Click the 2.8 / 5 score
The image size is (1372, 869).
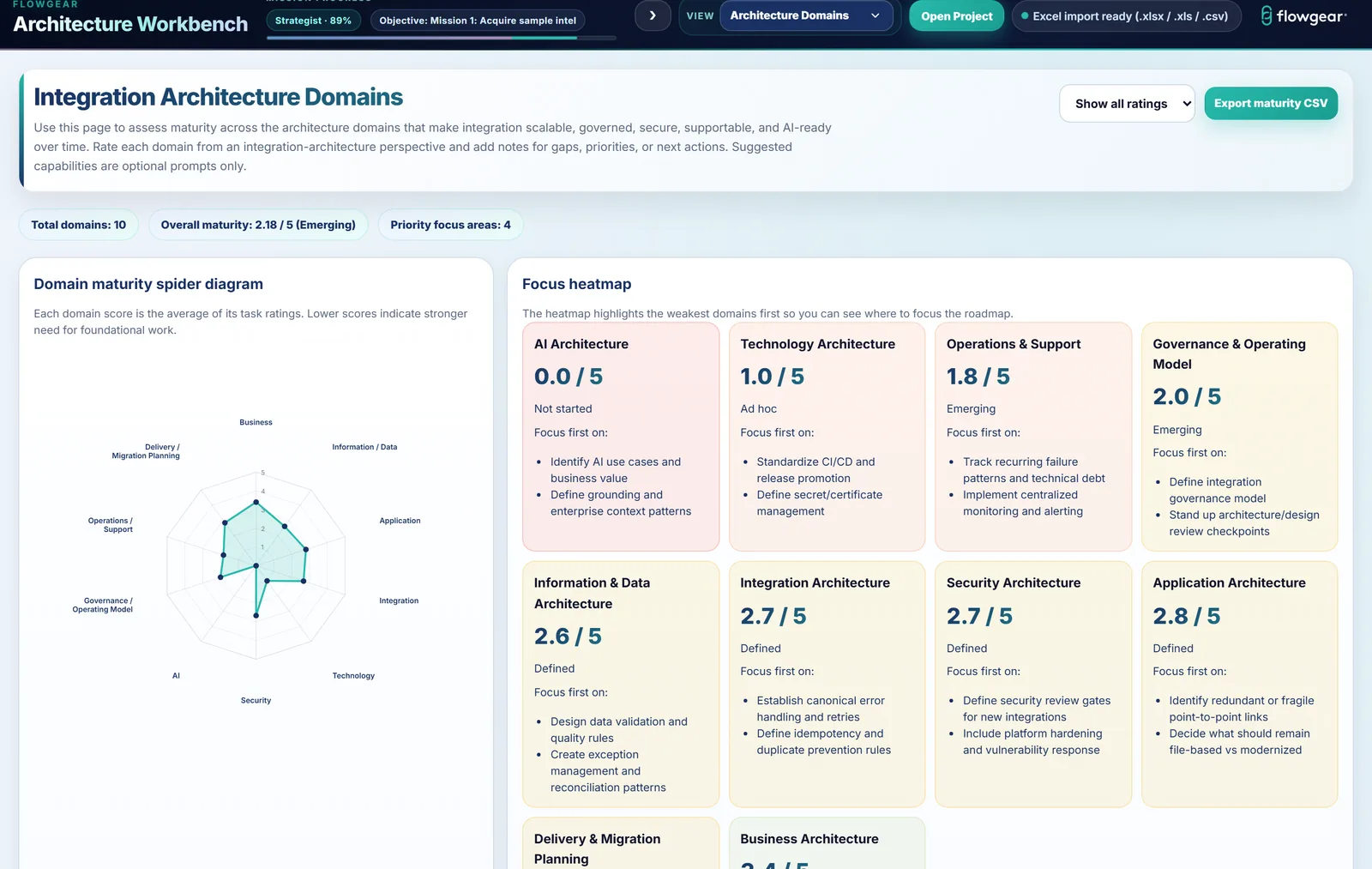tap(1187, 616)
